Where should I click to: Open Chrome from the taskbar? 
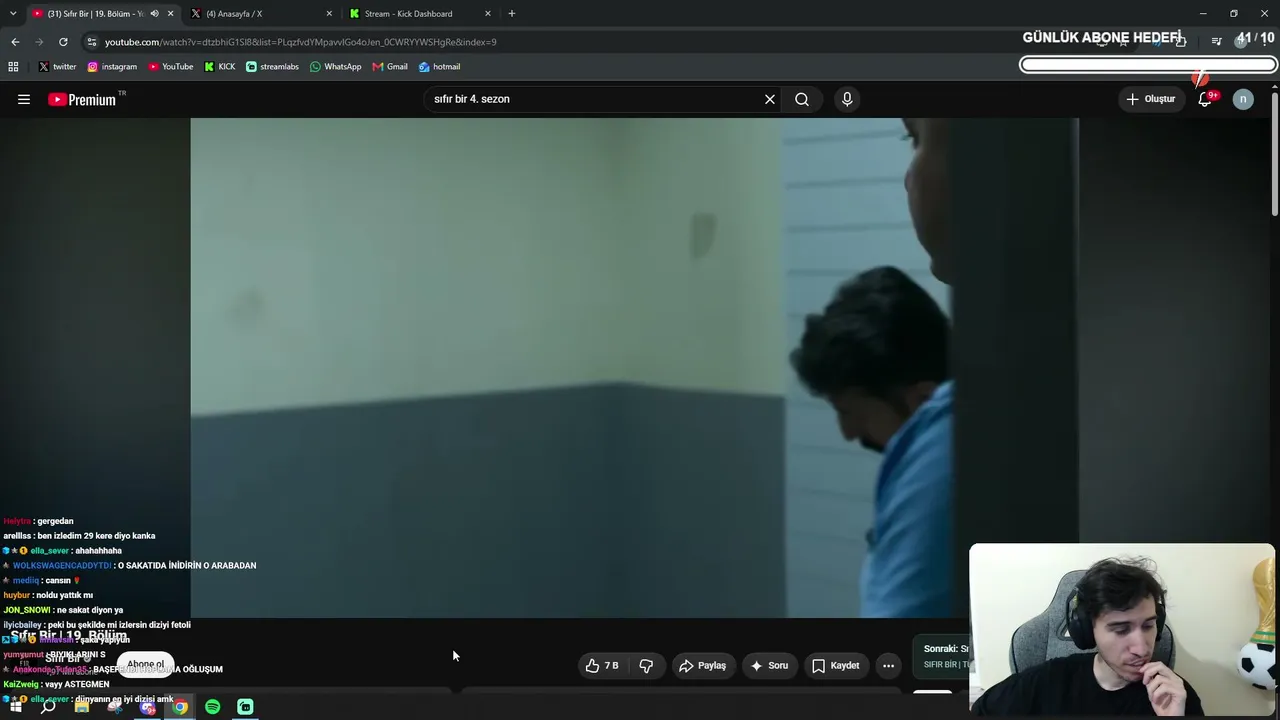point(180,707)
